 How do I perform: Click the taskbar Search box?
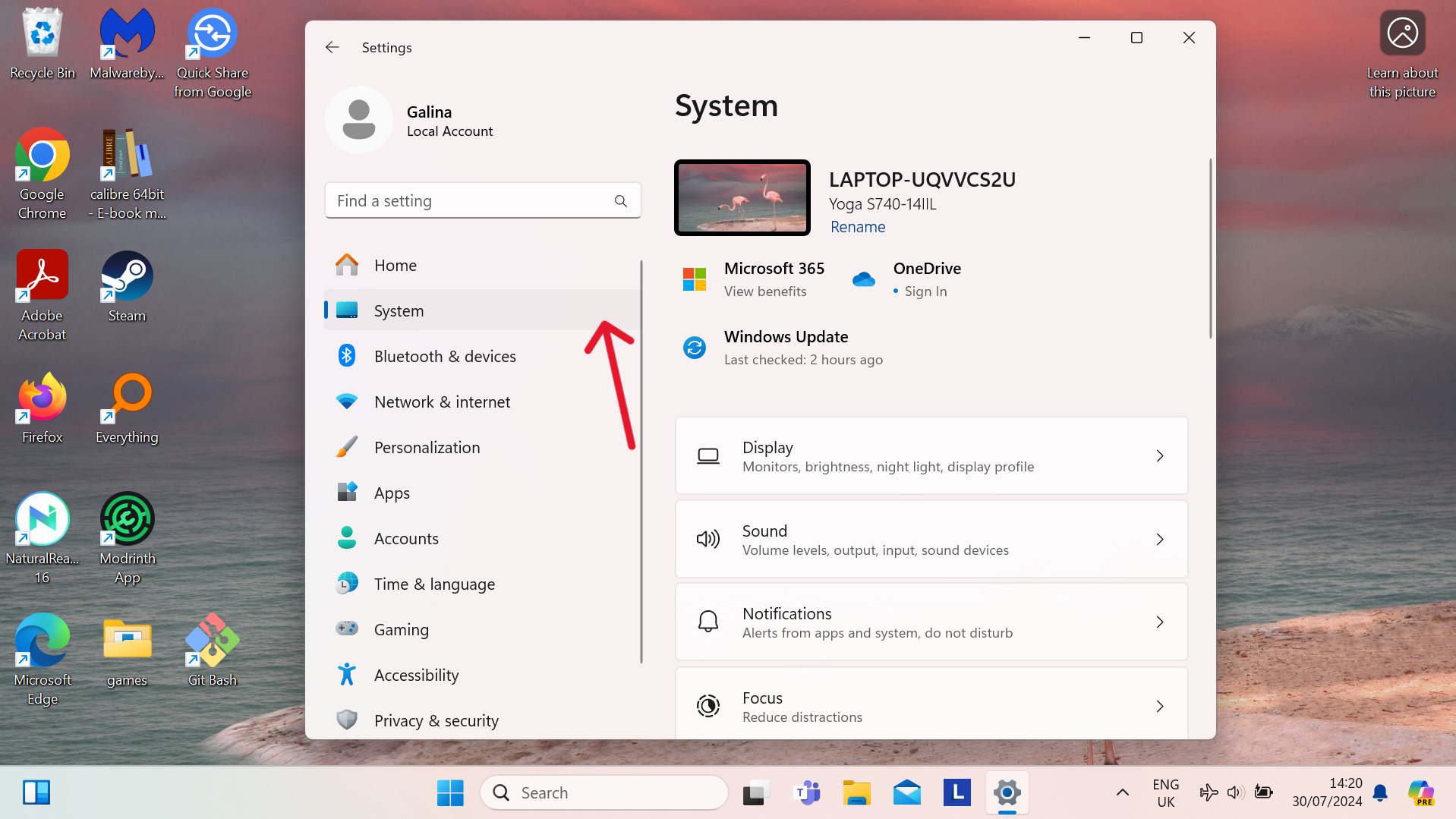click(604, 793)
